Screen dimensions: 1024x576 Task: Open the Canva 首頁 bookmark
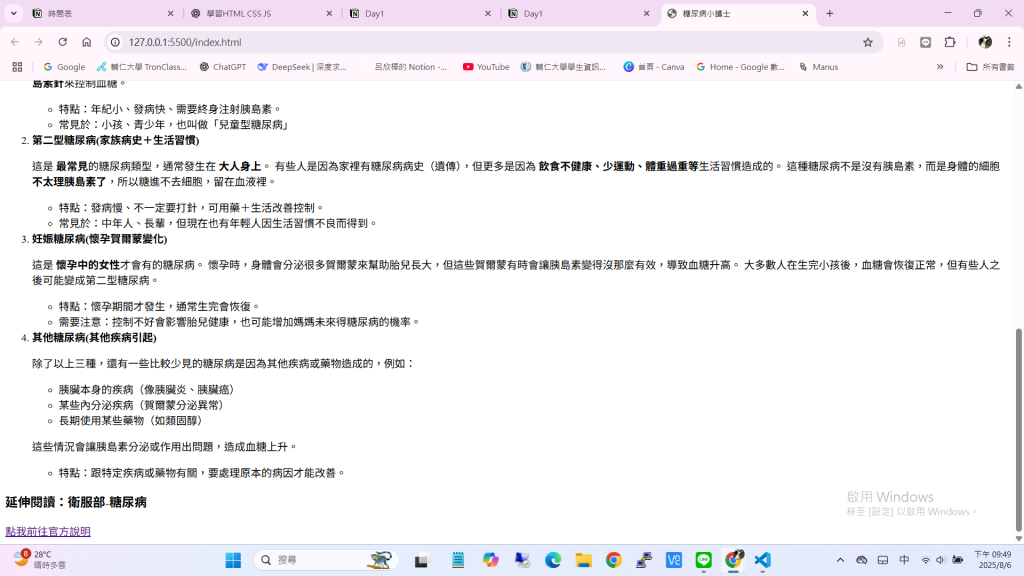pyautogui.click(x=654, y=67)
